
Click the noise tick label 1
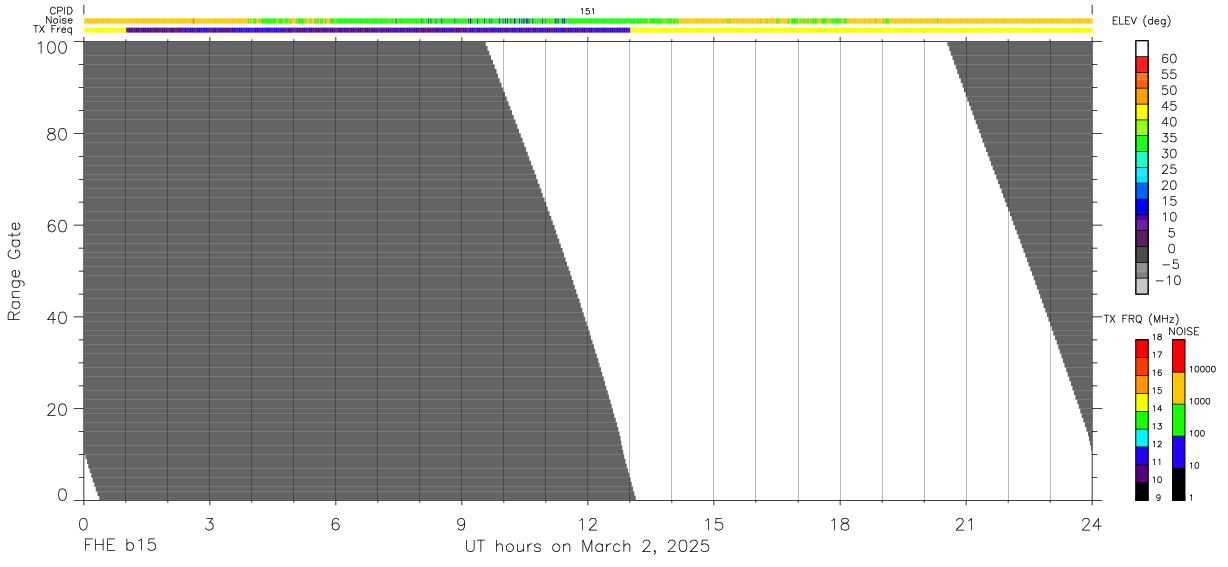(x=1192, y=497)
